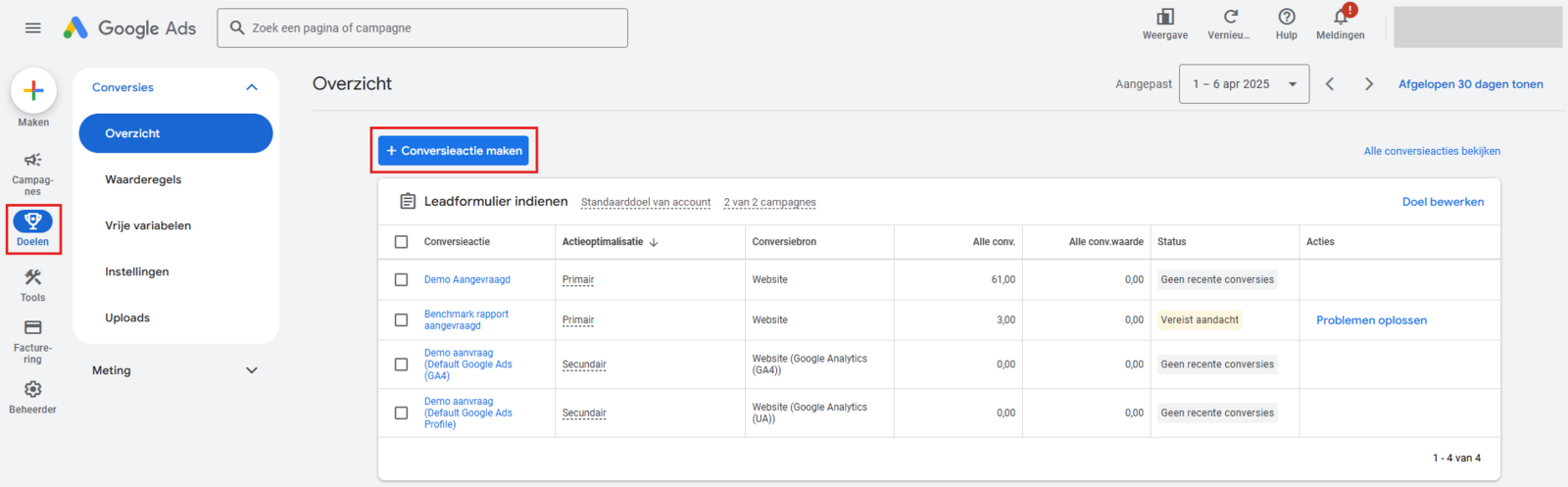
Task: Toggle the select-all header checkbox
Action: [401, 242]
